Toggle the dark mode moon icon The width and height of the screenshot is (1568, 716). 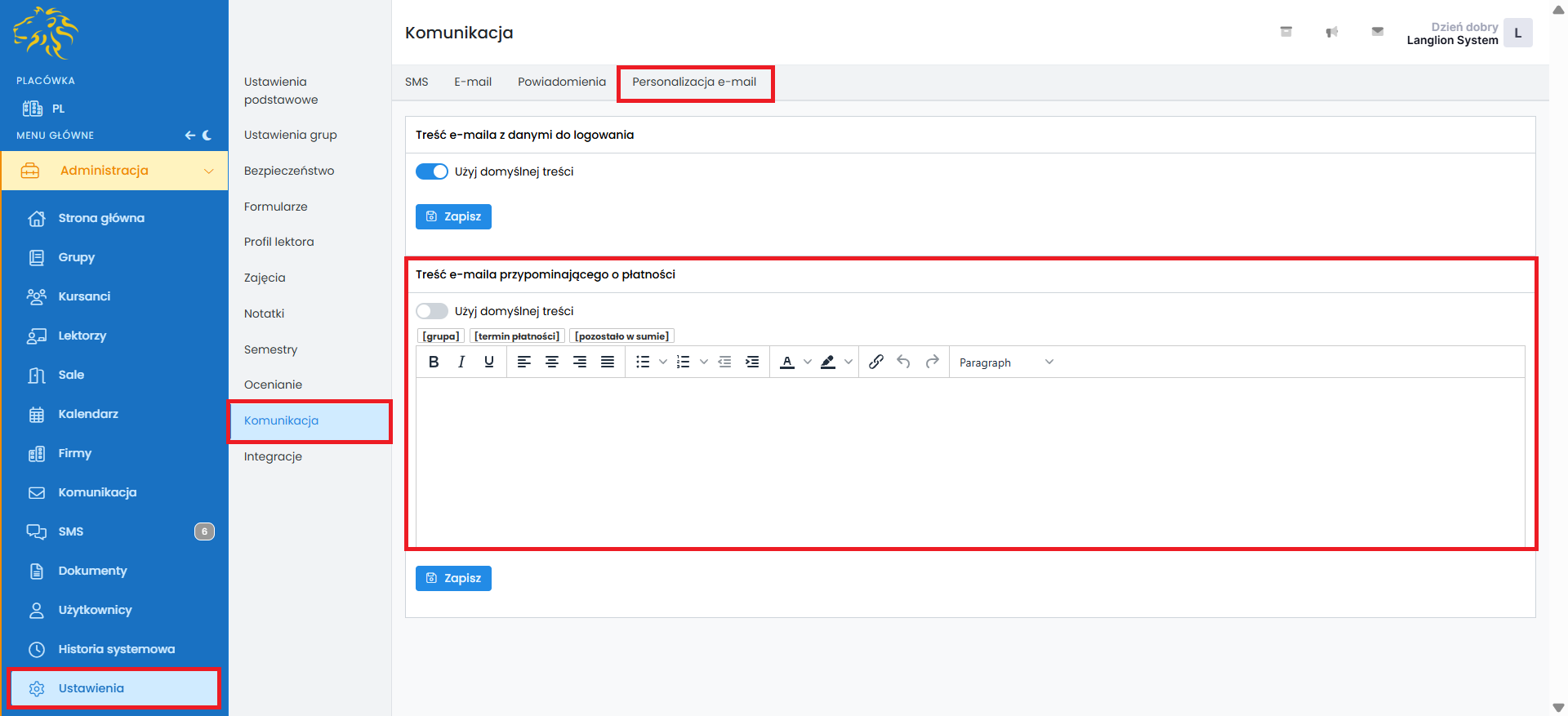pyautogui.click(x=207, y=136)
